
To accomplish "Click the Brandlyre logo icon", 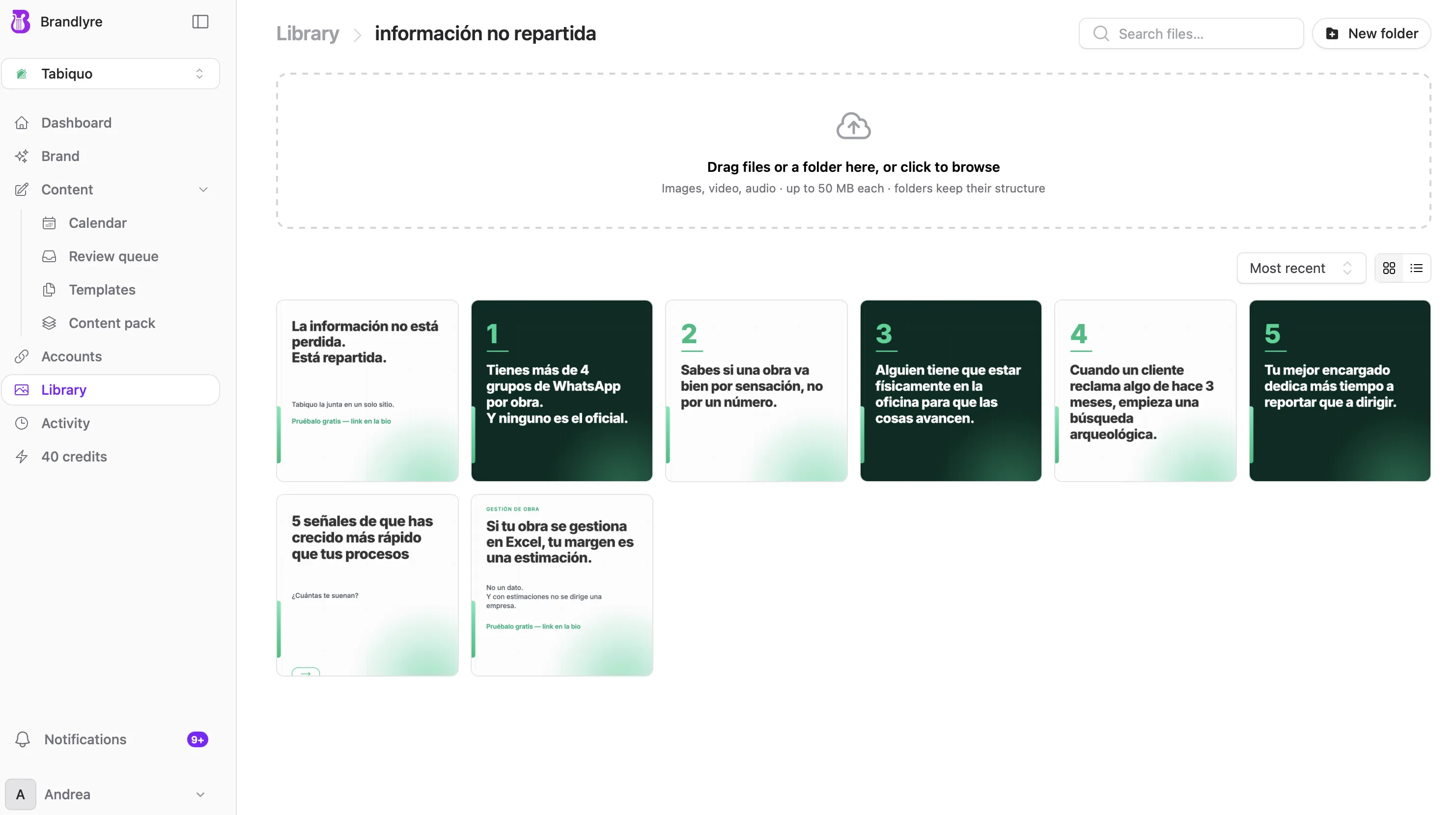I will point(21,22).
